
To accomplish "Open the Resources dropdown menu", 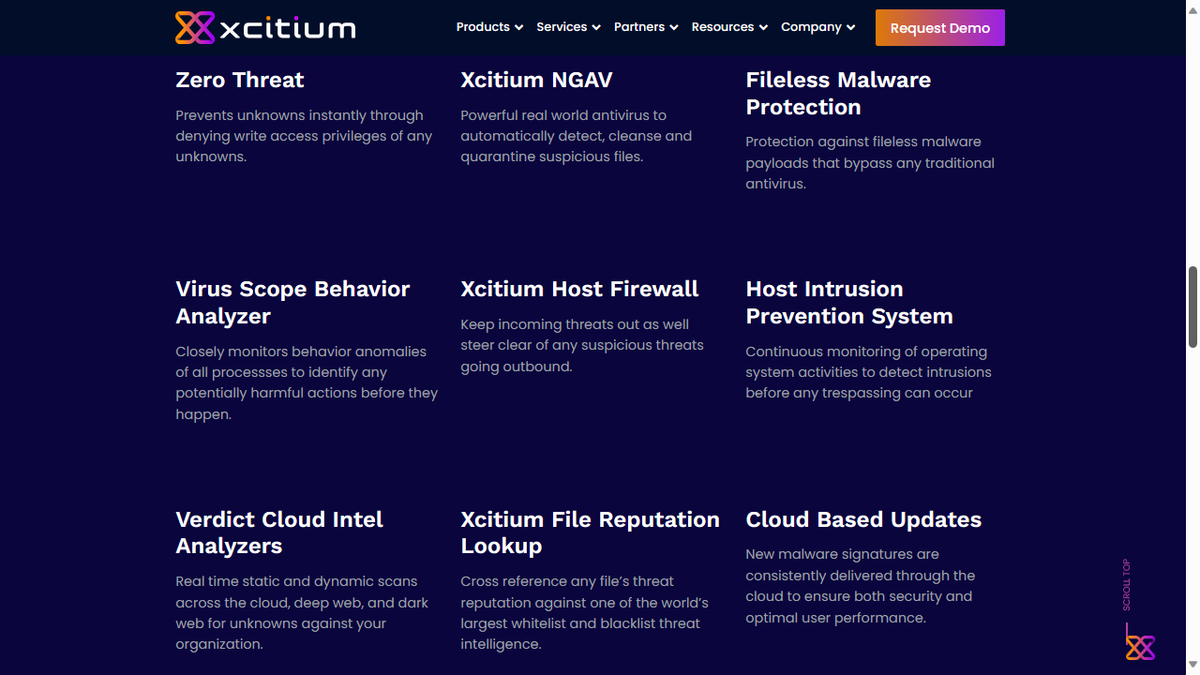I will pos(723,27).
